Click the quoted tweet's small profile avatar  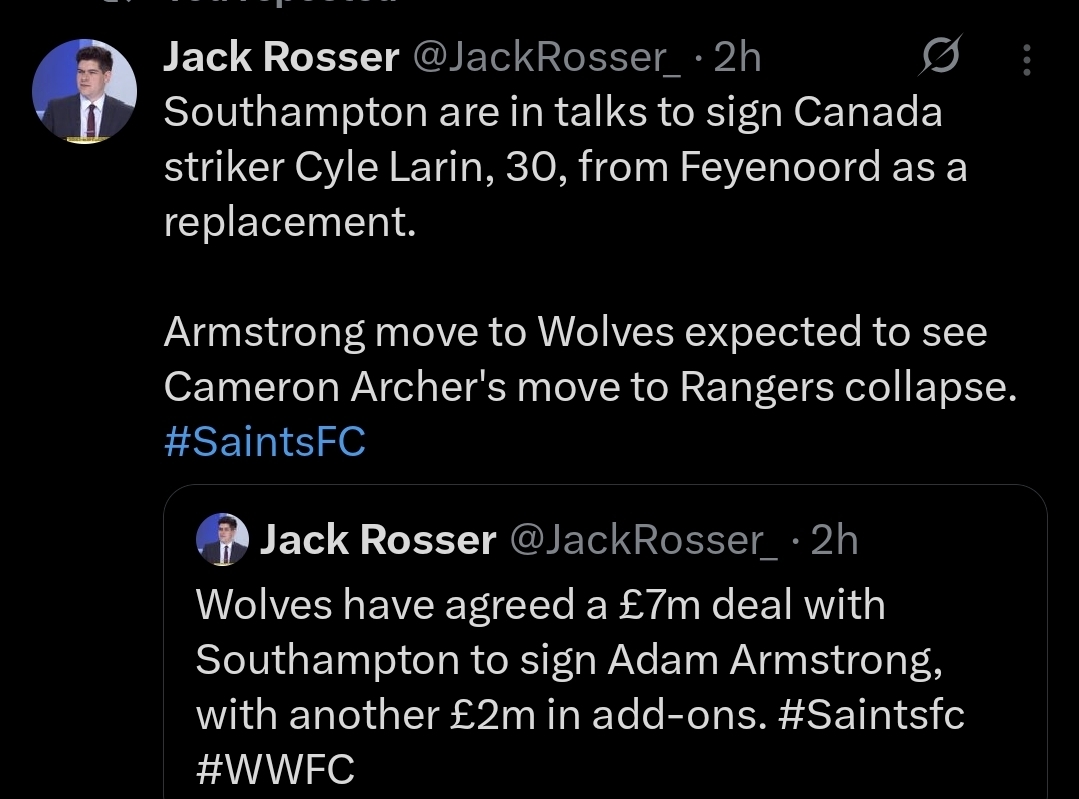click(x=223, y=540)
